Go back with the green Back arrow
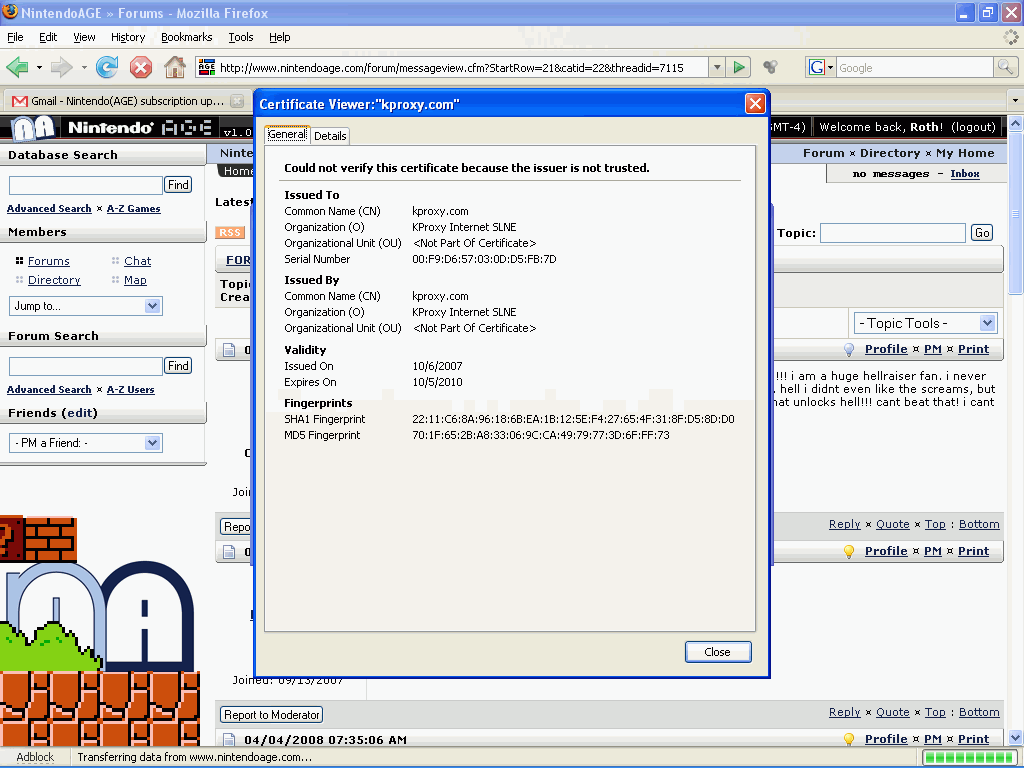Viewport: 1024px width, 768px height. click(x=17, y=67)
